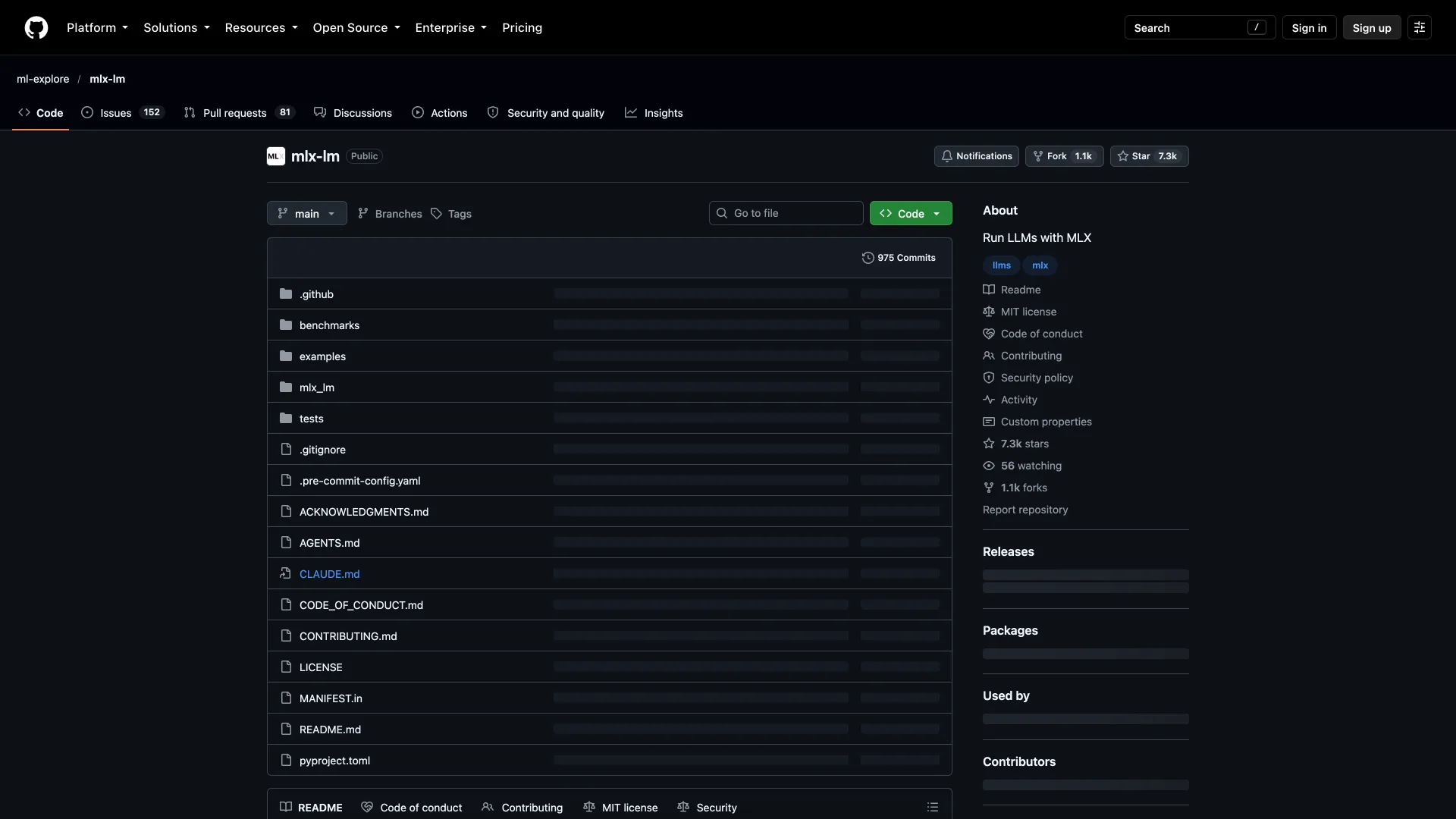1456x819 pixels.
Task: Expand the Open Source menu
Action: [356, 28]
